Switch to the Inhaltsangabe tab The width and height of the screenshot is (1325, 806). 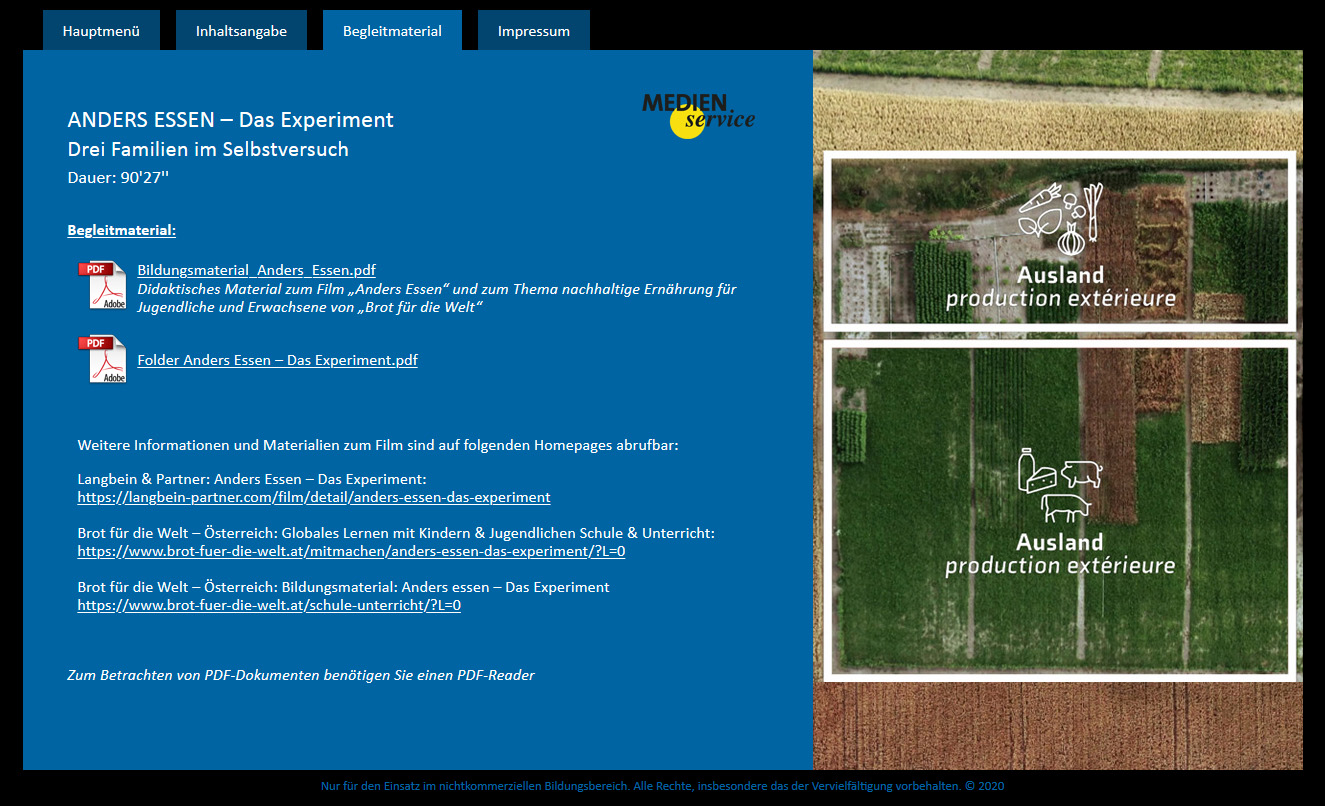click(241, 31)
